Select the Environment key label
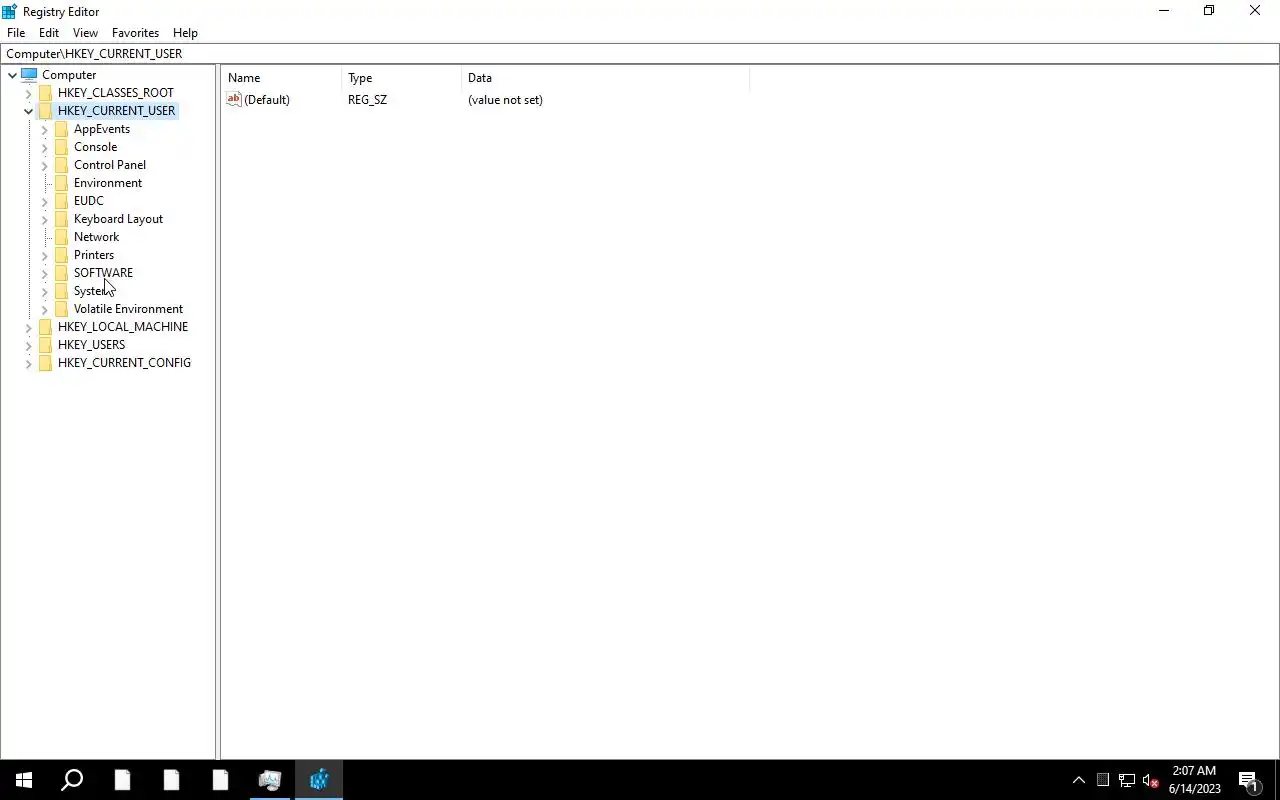This screenshot has height=800, width=1280. coord(108,183)
